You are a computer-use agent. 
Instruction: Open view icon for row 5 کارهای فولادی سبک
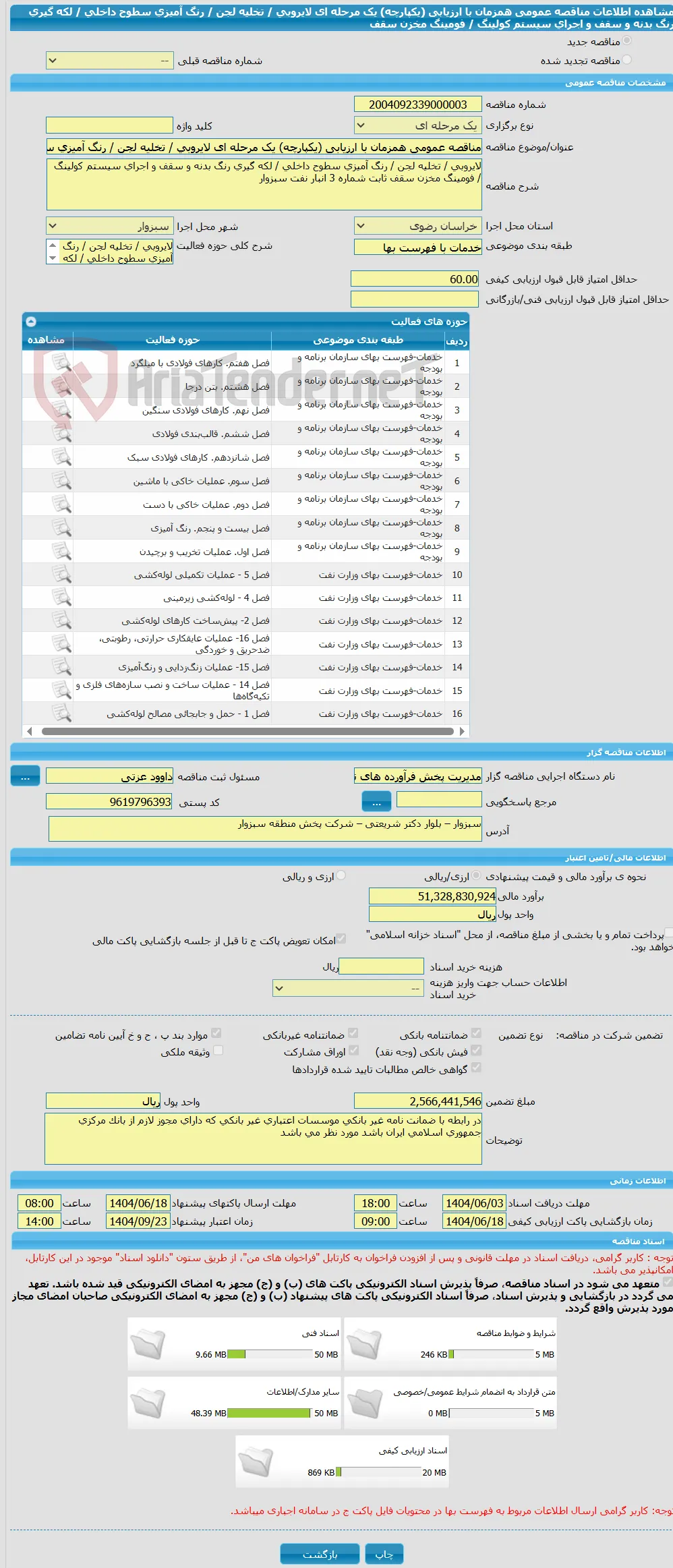61,457
